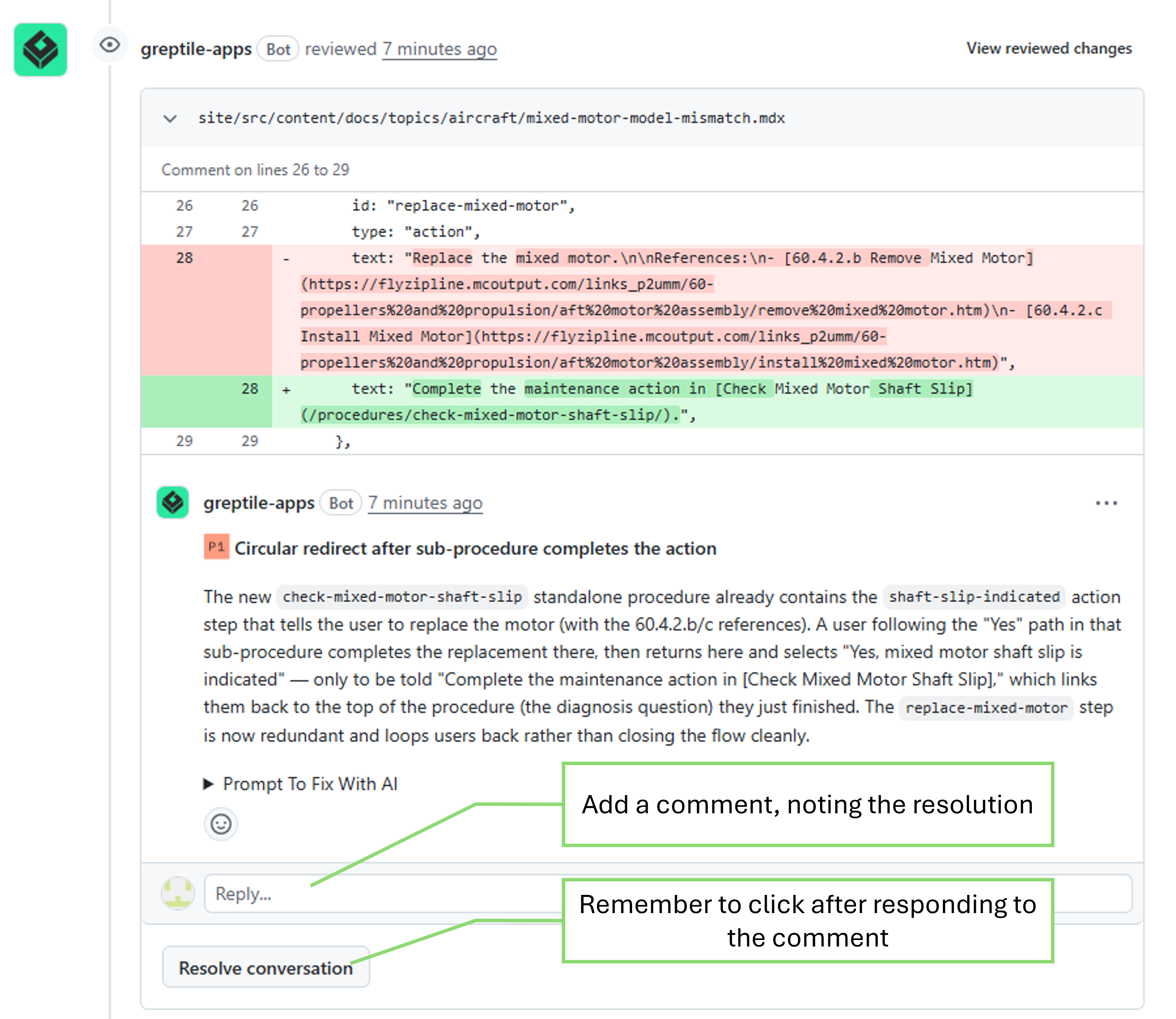Screen dimensions: 1176x1019
Task: Click the 'Circular redirect after sub-procedure' heading
Action: tap(475, 548)
